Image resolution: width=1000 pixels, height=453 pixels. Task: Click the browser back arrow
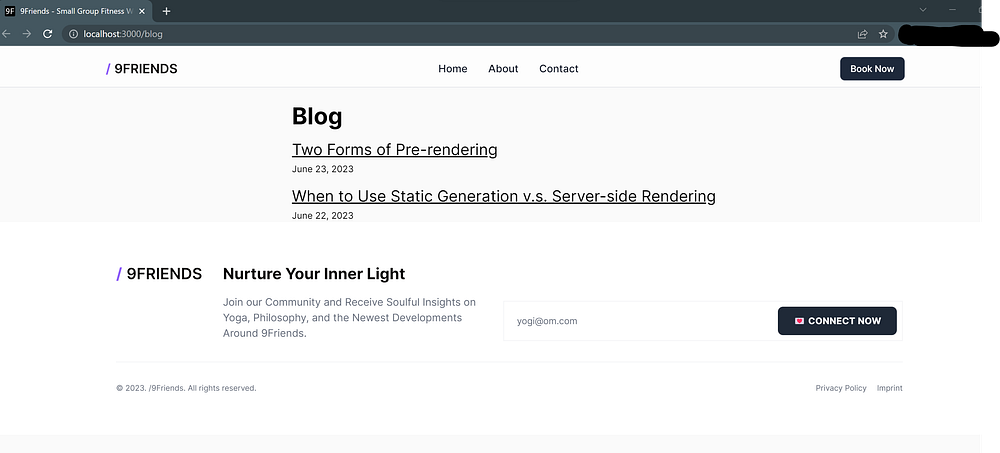tap(6, 34)
